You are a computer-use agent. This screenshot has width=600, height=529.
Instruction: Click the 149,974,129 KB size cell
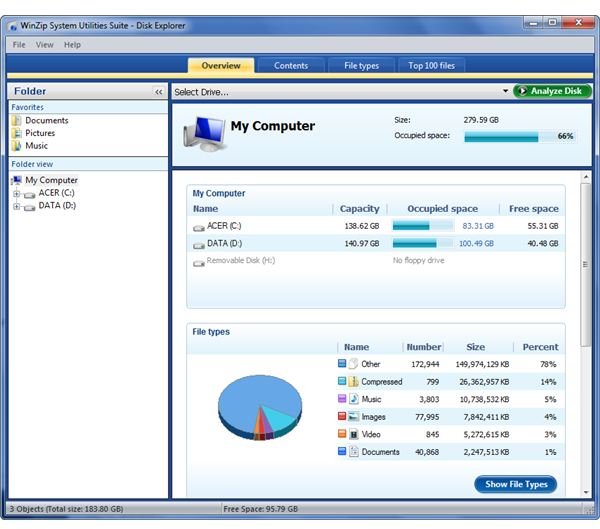482,364
